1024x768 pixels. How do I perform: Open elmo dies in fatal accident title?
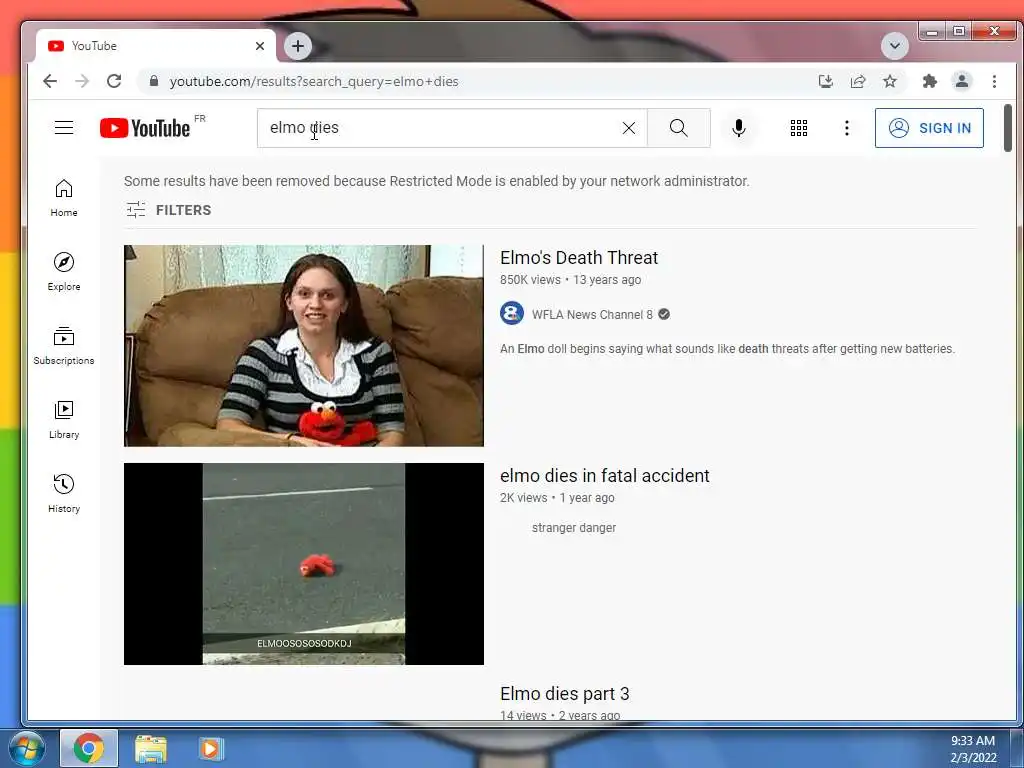(604, 475)
